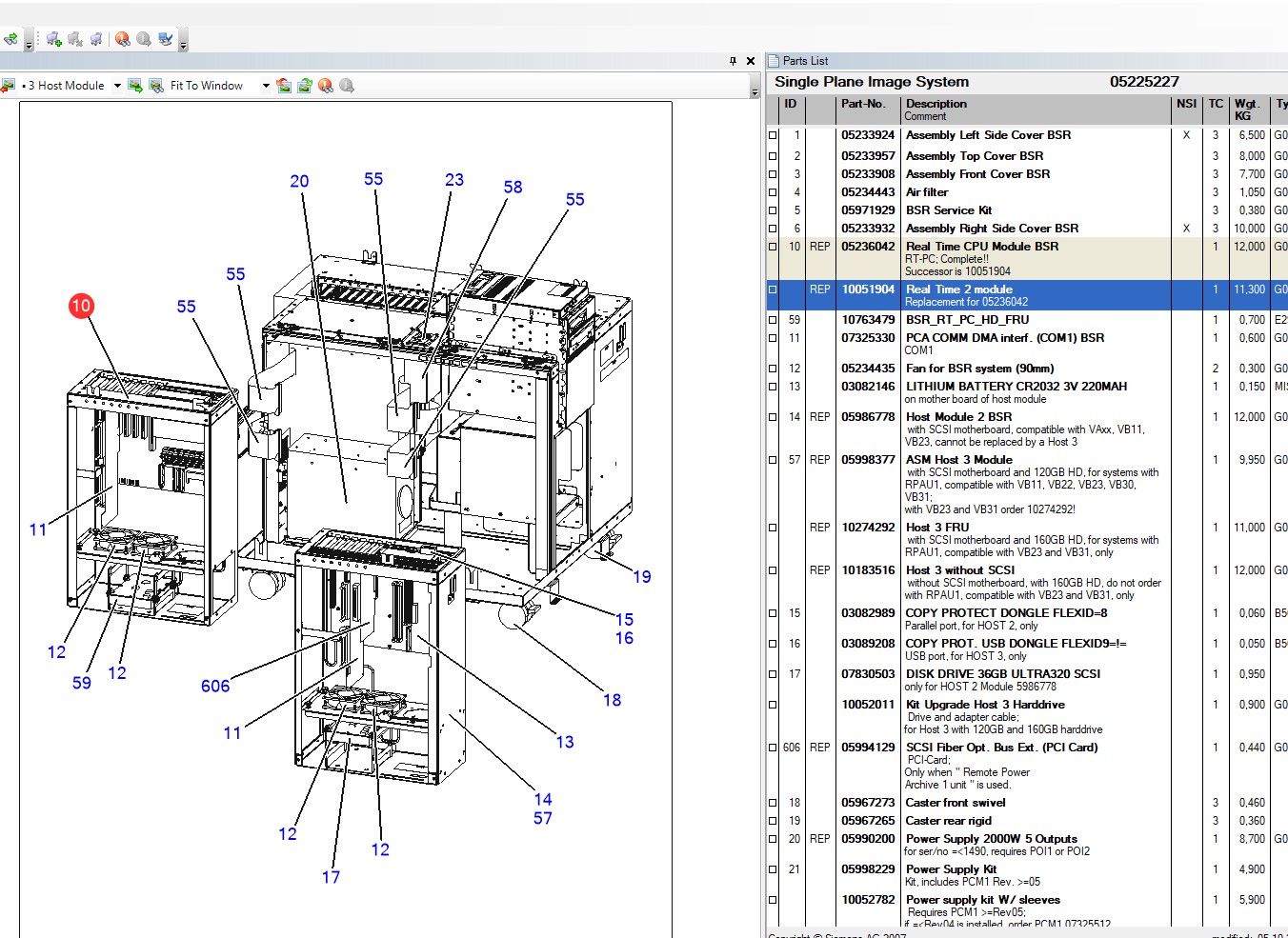Click callout number 606 in the diagram
1288x938 pixels.
pyautogui.click(x=215, y=686)
